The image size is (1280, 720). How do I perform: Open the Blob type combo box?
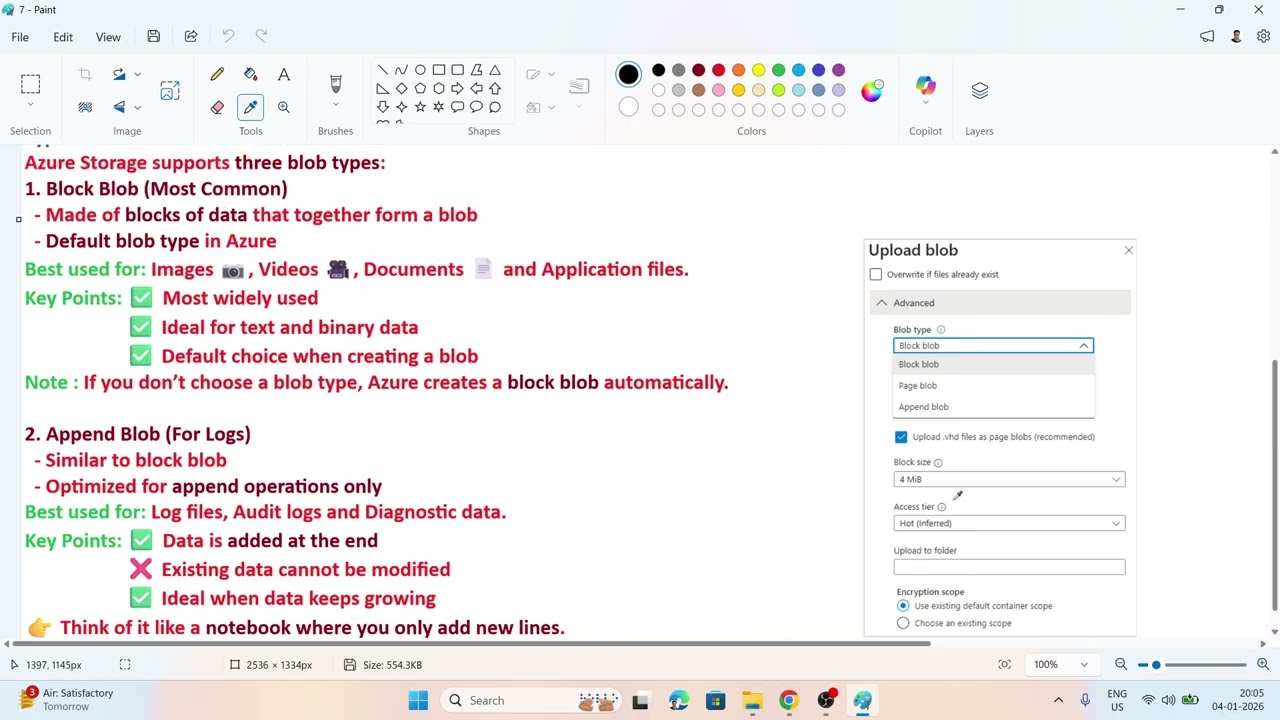(993, 346)
